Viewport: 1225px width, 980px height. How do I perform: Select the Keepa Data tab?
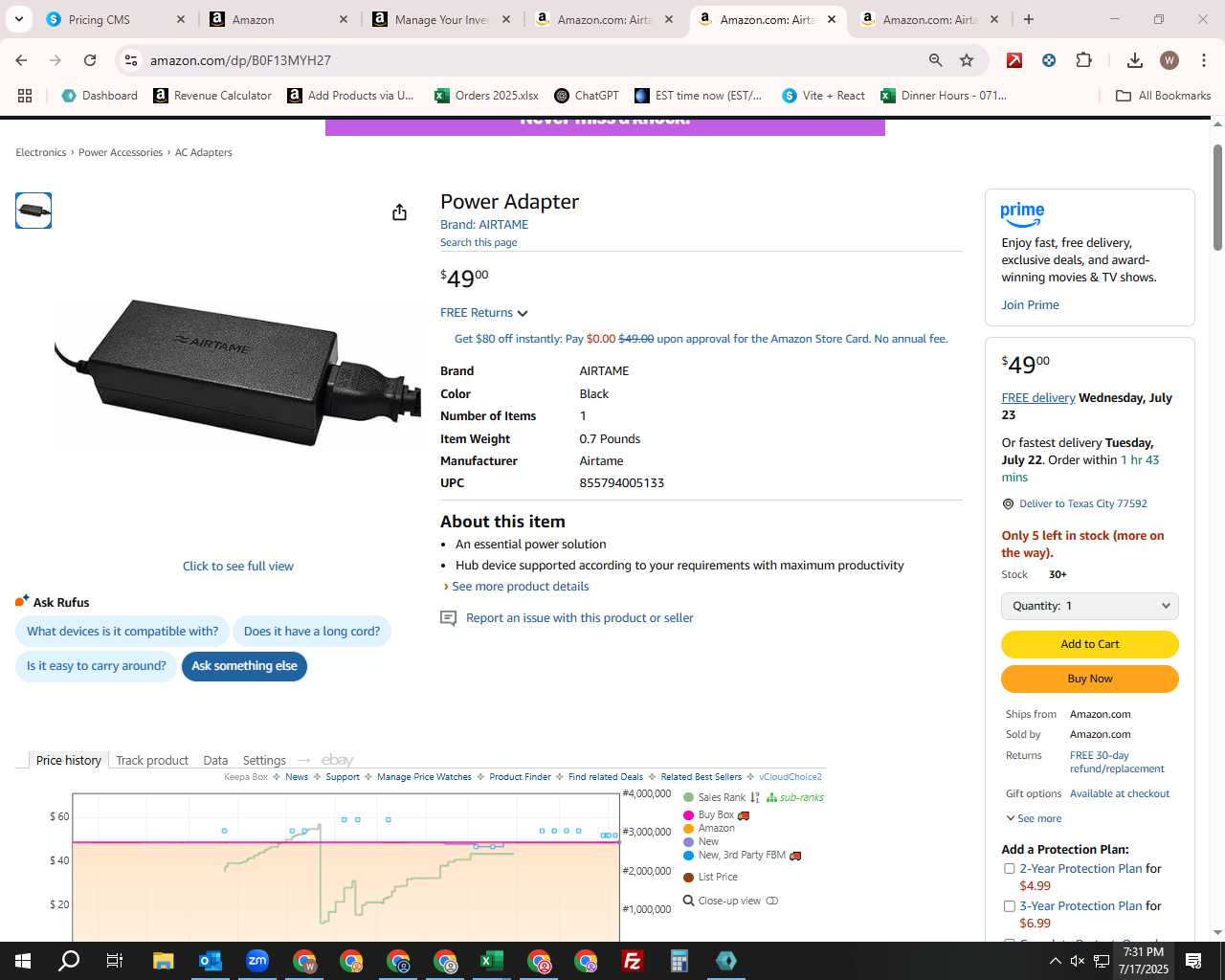tap(215, 760)
